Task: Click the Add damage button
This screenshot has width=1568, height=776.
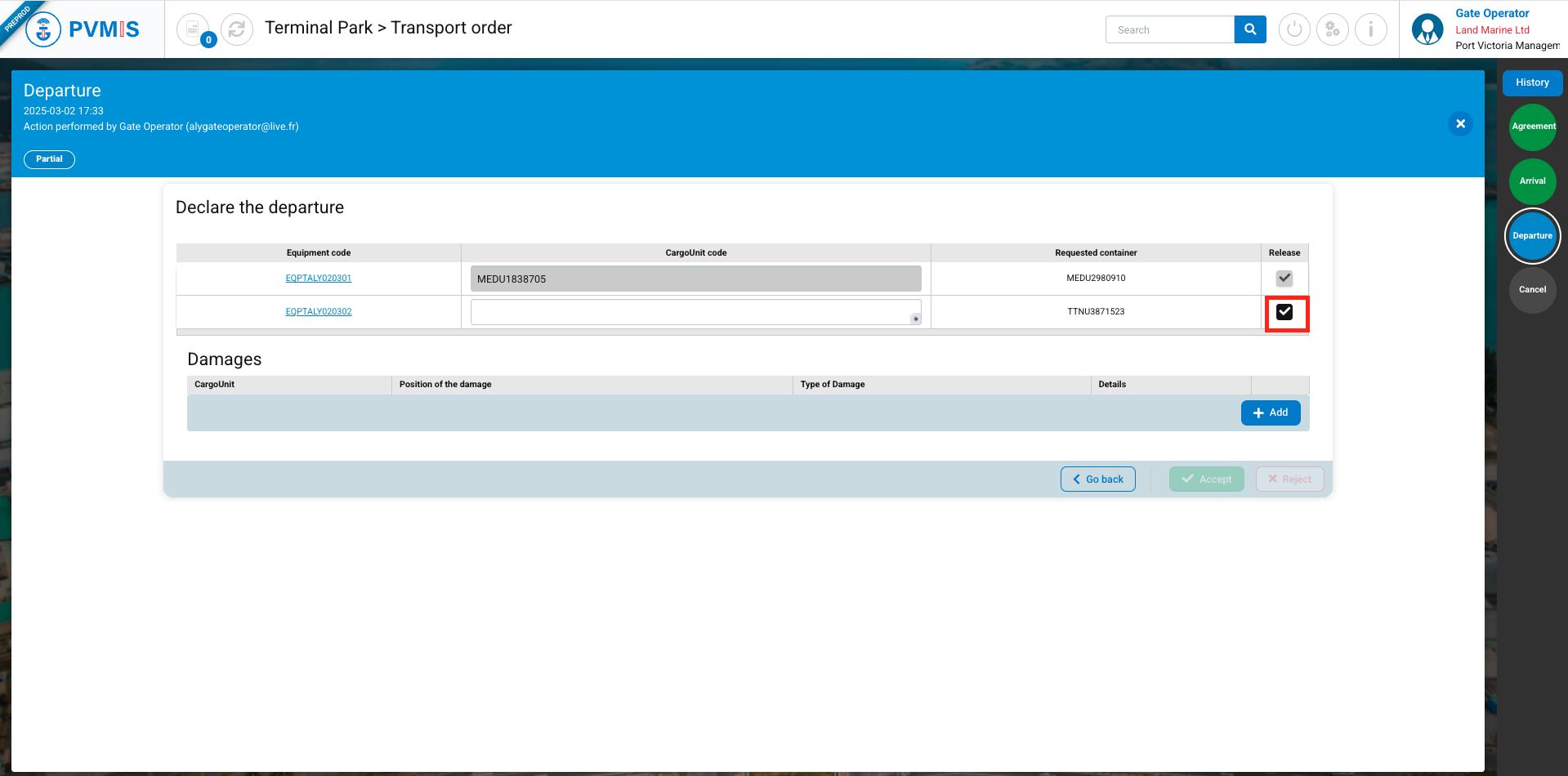Action: [x=1270, y=413]
